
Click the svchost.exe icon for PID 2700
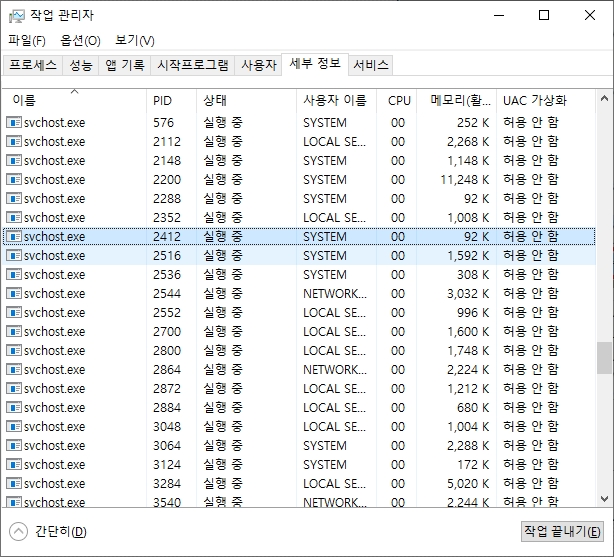[x=14, y=331]
